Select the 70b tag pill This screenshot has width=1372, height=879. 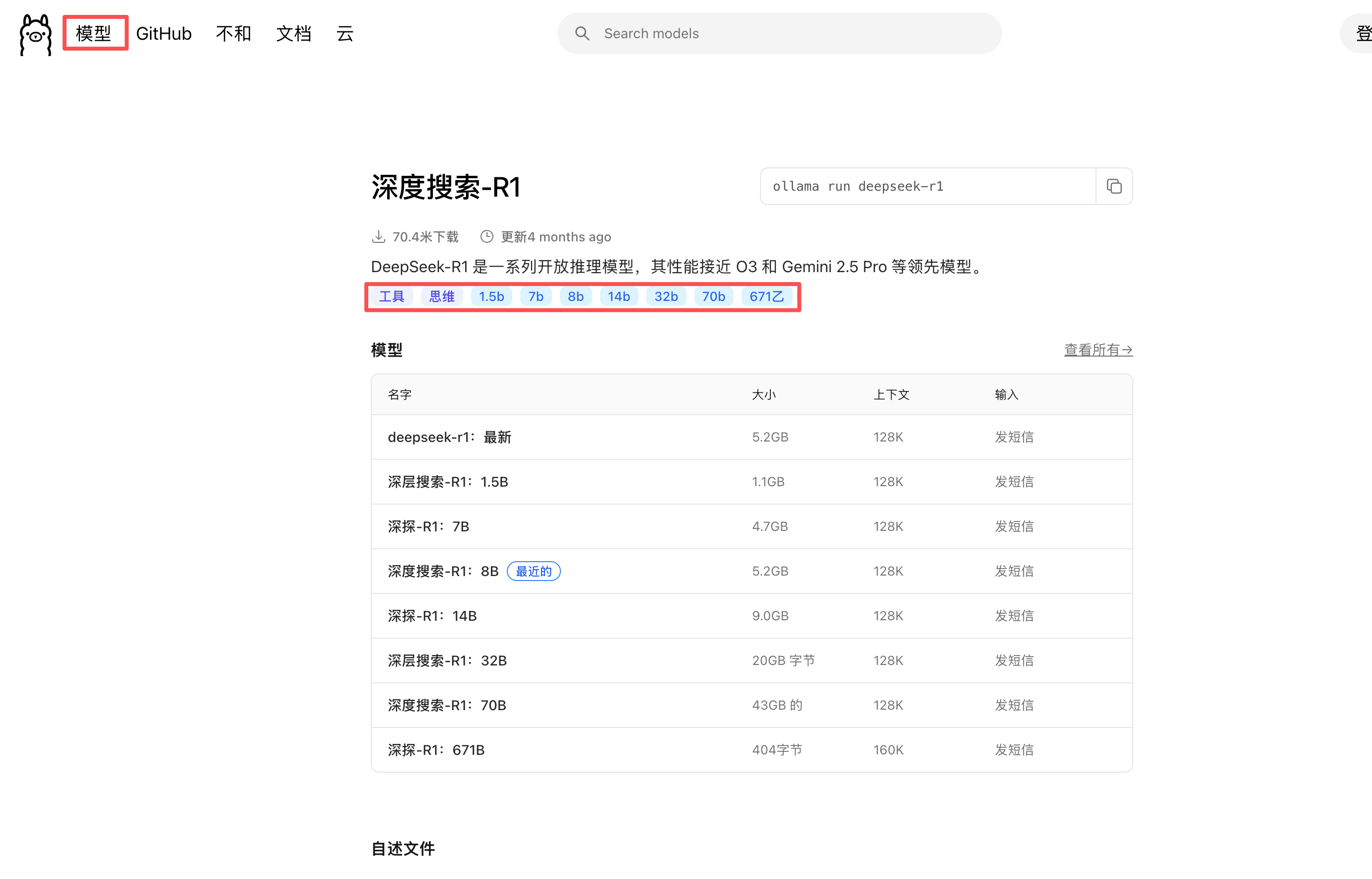tap(713, 296)
